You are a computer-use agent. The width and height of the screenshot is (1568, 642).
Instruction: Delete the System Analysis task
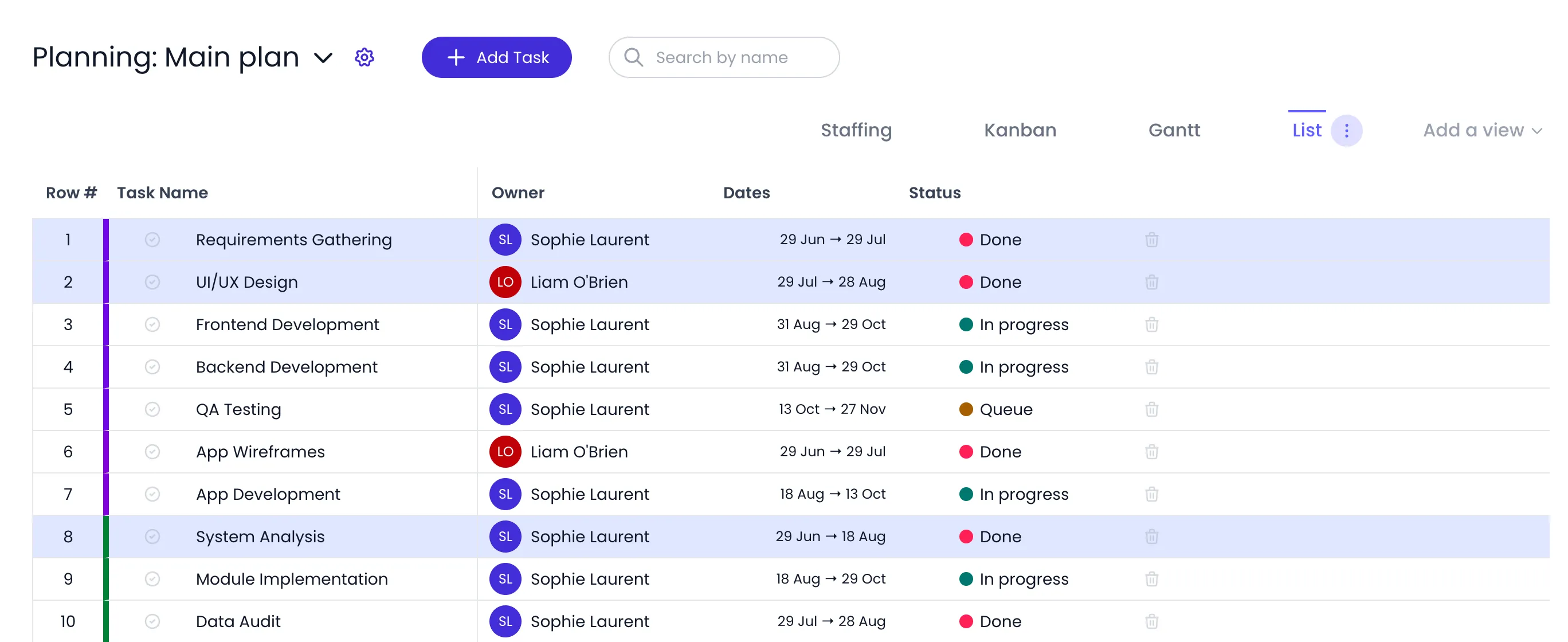pos(1151,537)
